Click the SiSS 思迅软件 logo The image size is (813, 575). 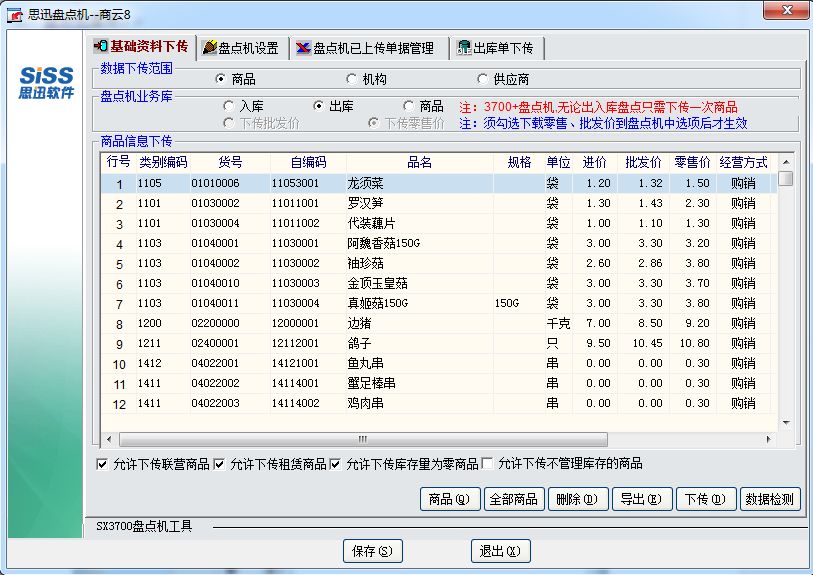tap(46, 84)
